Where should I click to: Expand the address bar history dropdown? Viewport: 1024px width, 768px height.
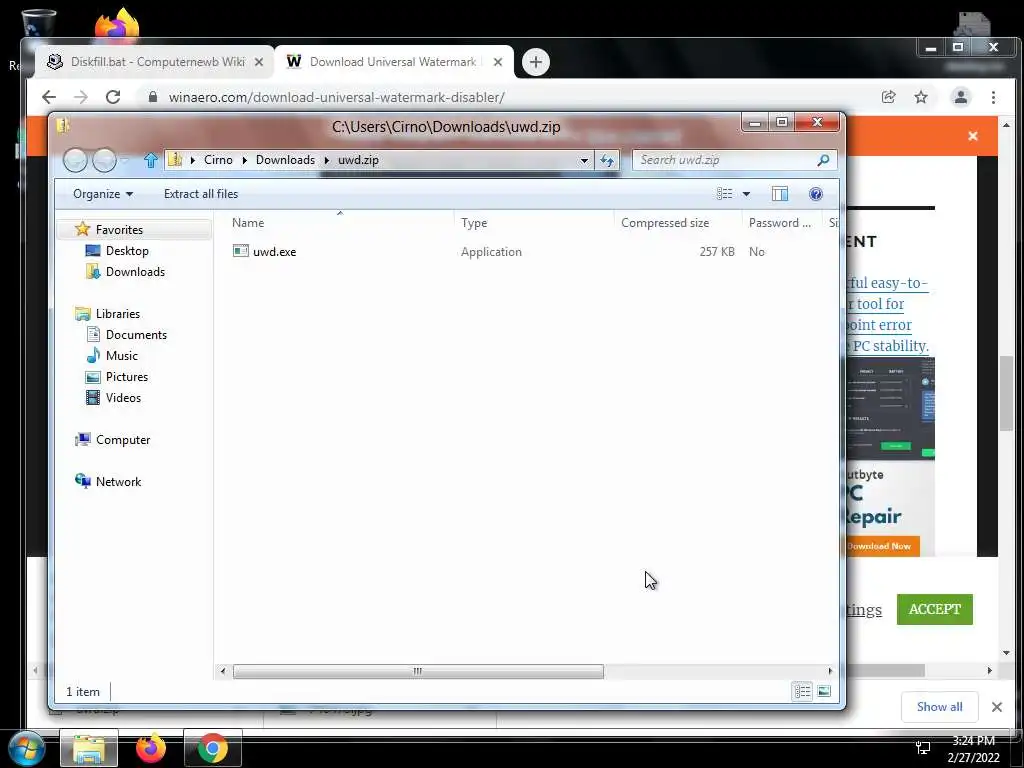click(584, 160)
